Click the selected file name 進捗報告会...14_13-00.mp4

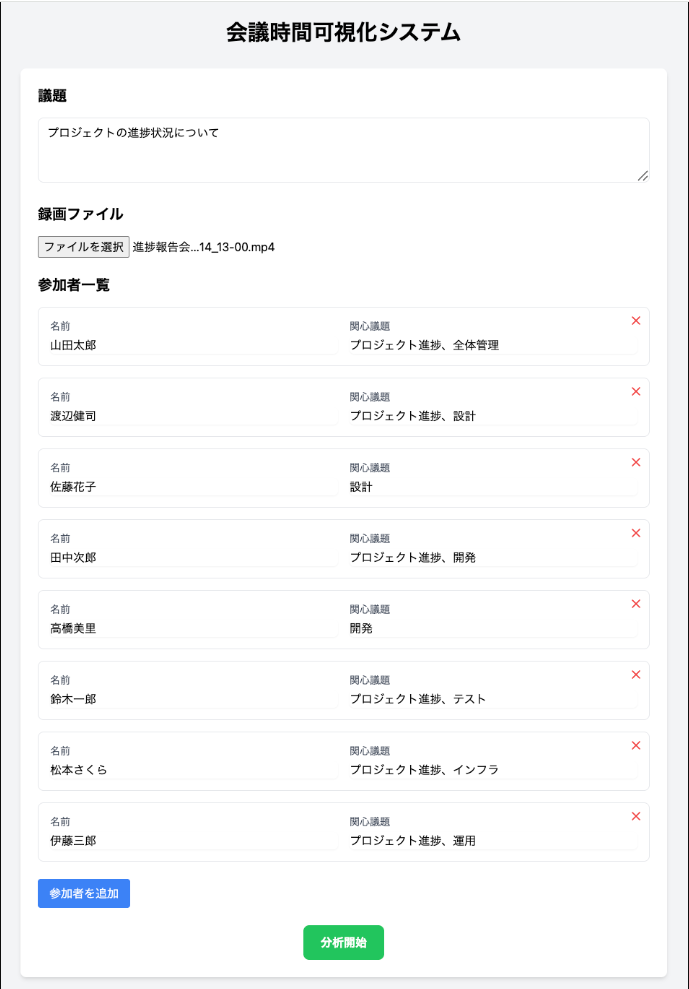pos(204,247)
